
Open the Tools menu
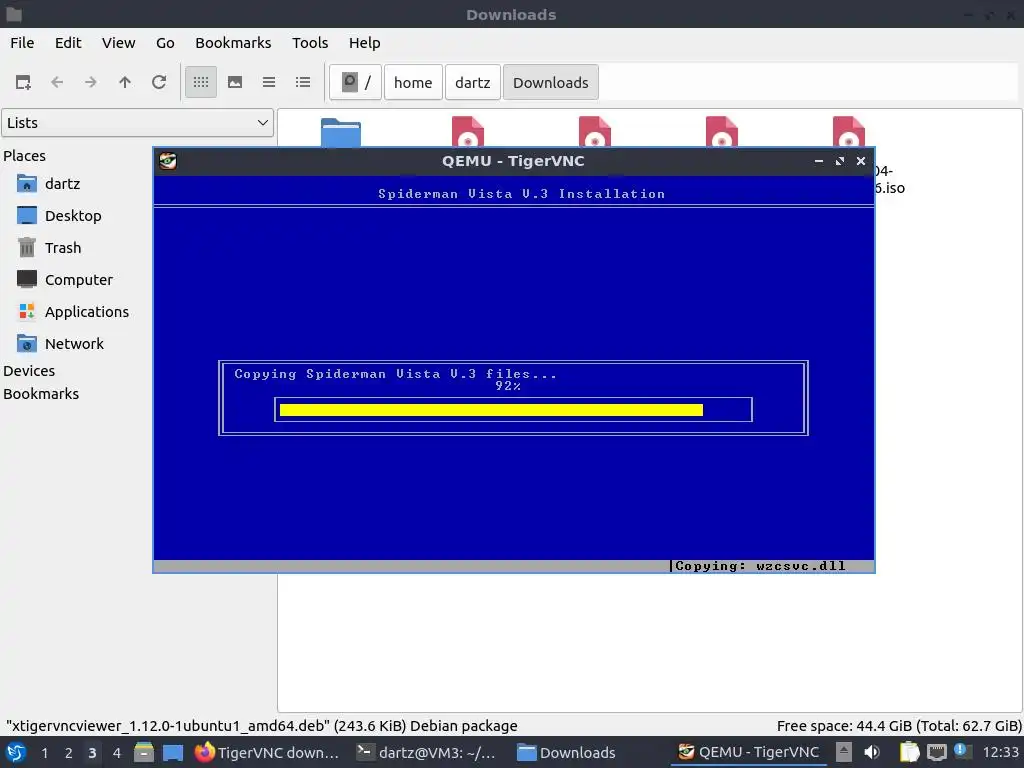[310, 43]
